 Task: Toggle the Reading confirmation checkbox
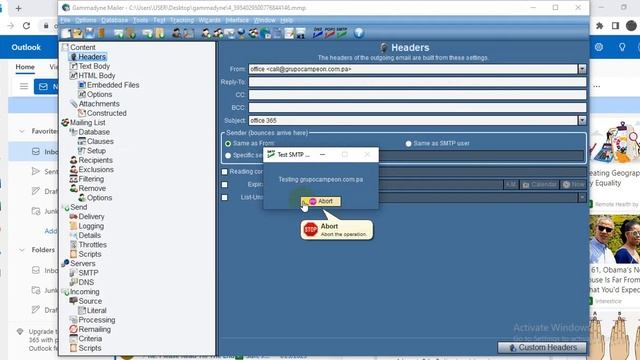click(224, 172)
